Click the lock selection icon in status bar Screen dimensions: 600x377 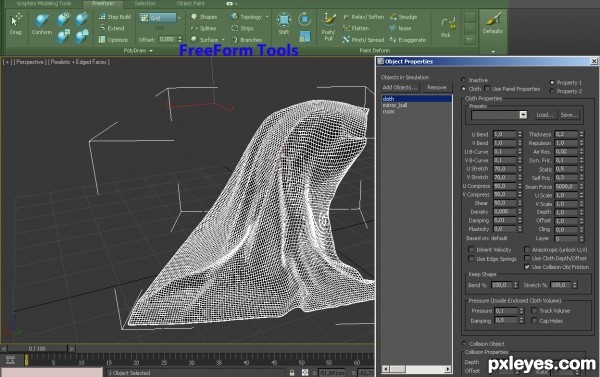pos(292,372)
